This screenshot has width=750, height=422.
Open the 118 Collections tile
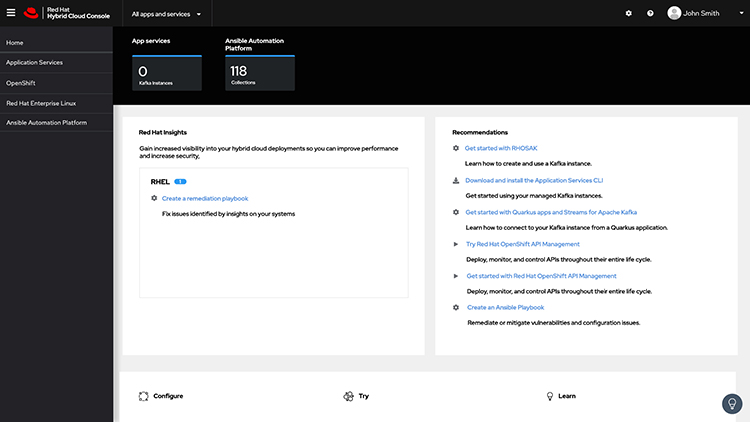(x=259, y=72)
